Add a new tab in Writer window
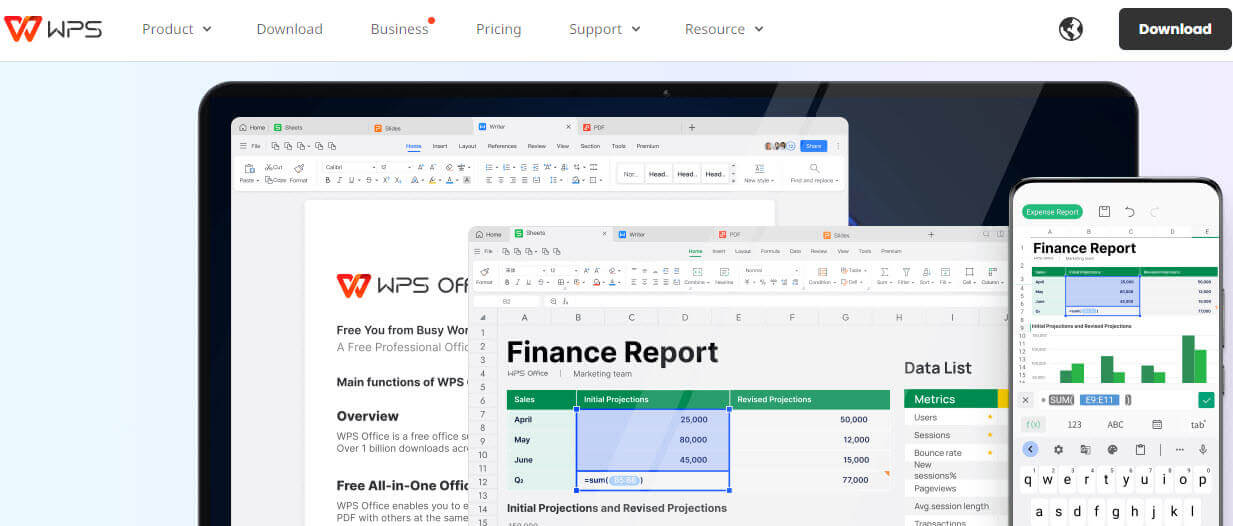1233x526 pixels. click(x=692, y=127)
